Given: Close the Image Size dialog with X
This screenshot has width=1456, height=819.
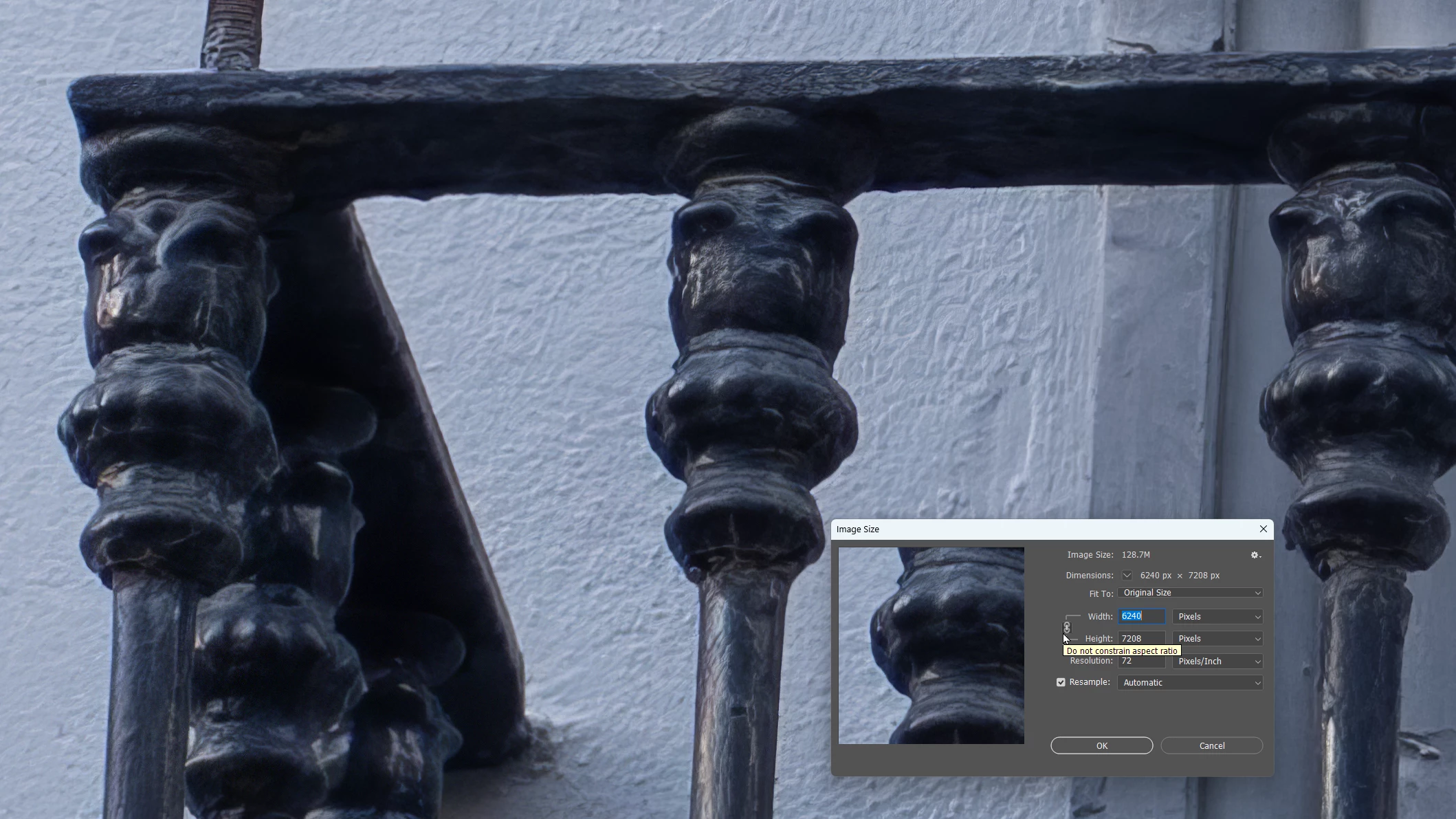Looking at the screenshot, I should pyautogui.click(x=1263, y=529).
